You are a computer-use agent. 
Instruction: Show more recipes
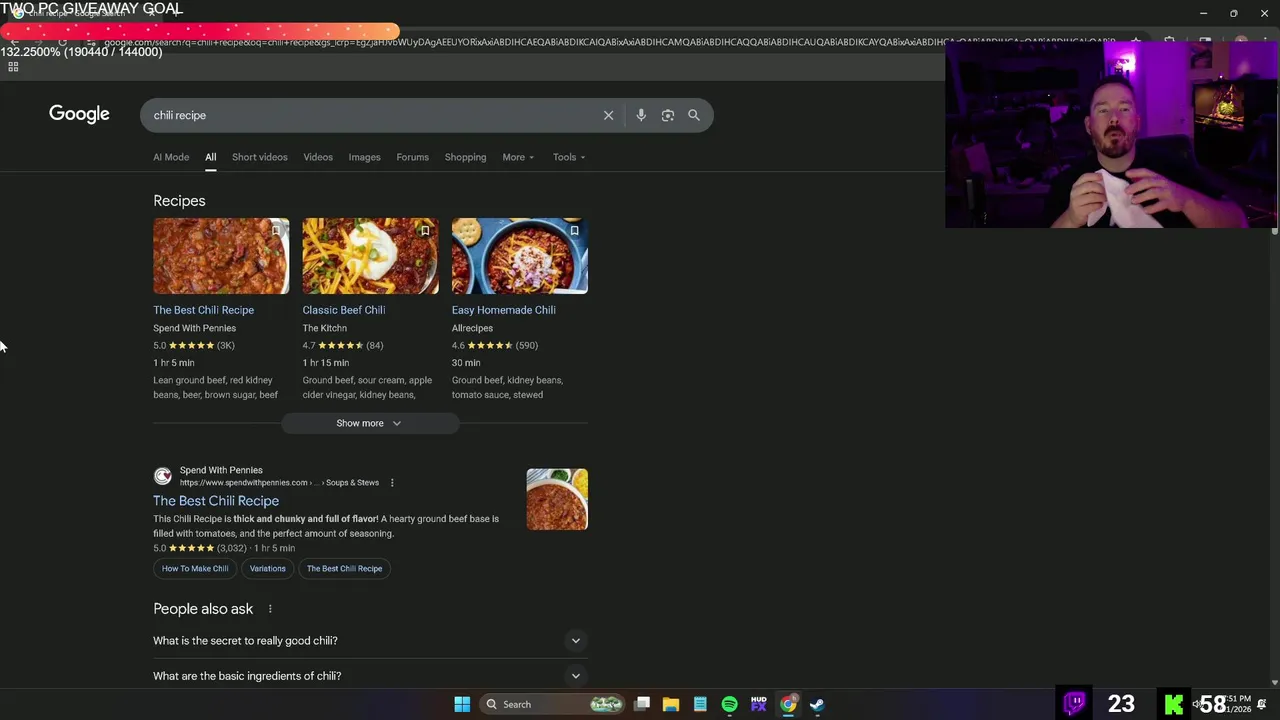tap(369, 423)
